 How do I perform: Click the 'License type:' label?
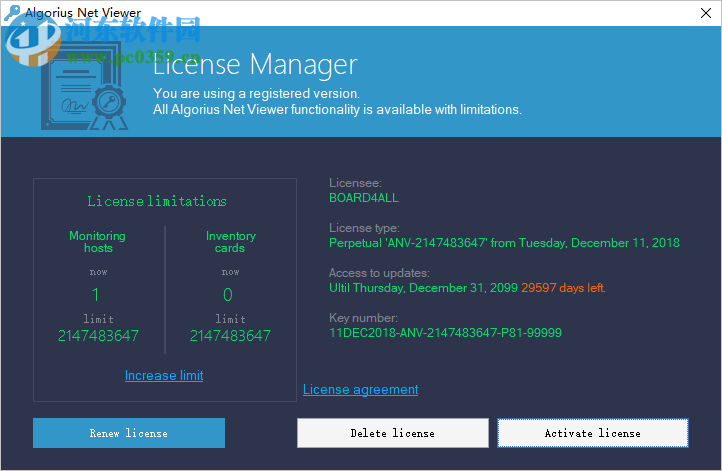point(364,228)
